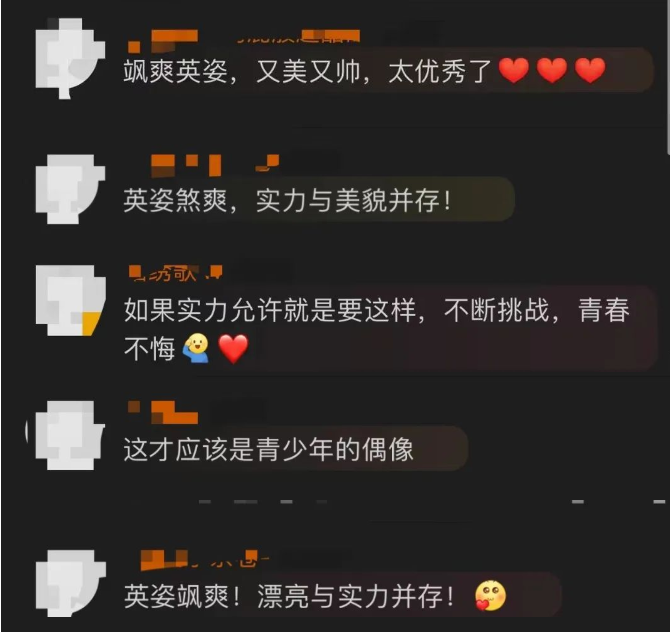Click the second red heart emoji in top comment

pos(552,71)
